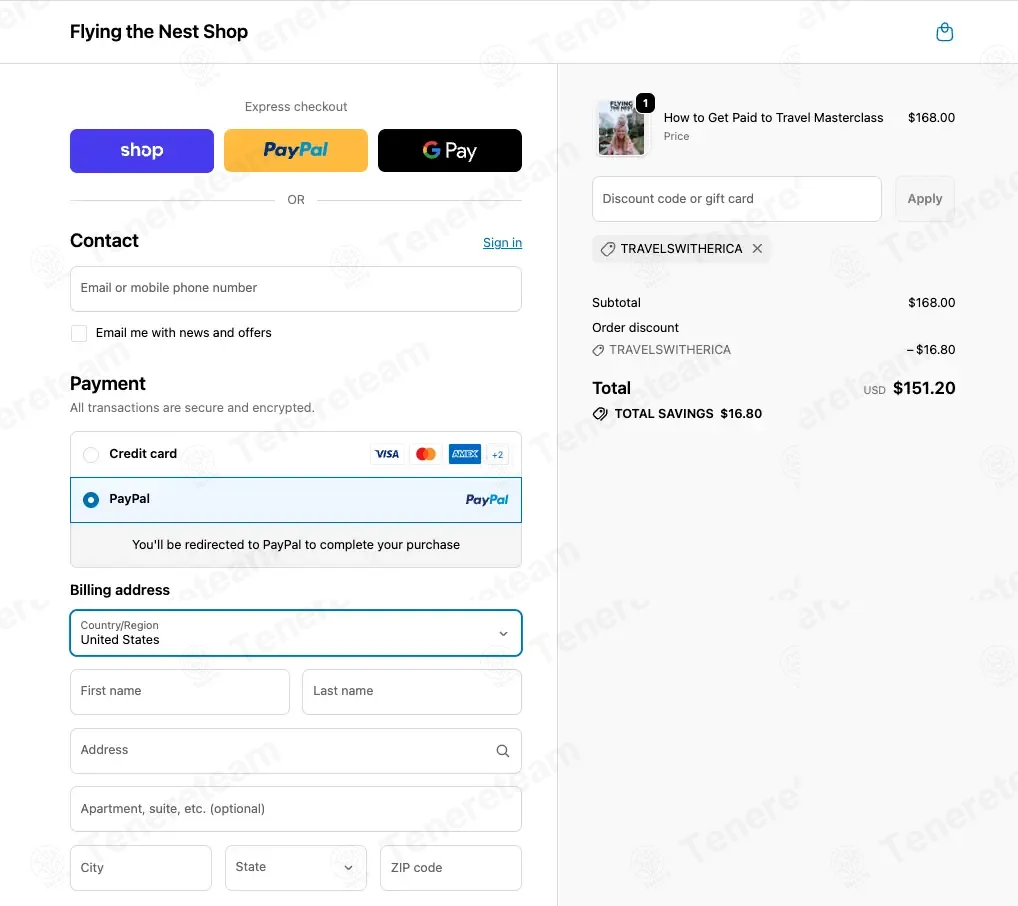This screenshot has width=1018, height=906.
Task: Select the PayPal payment radio button
Action: pyautogui.click(x=91, y=499)
